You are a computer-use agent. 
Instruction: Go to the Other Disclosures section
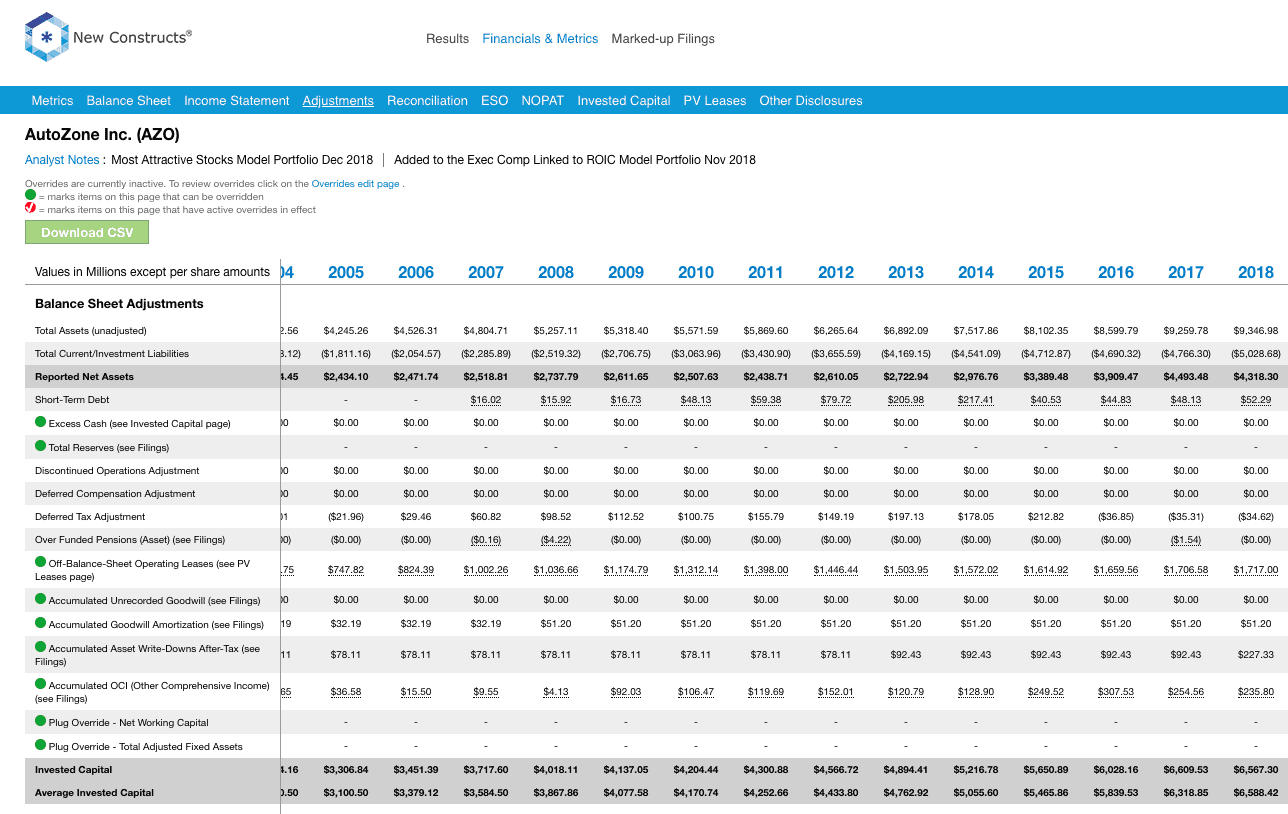tap(811, 101)
